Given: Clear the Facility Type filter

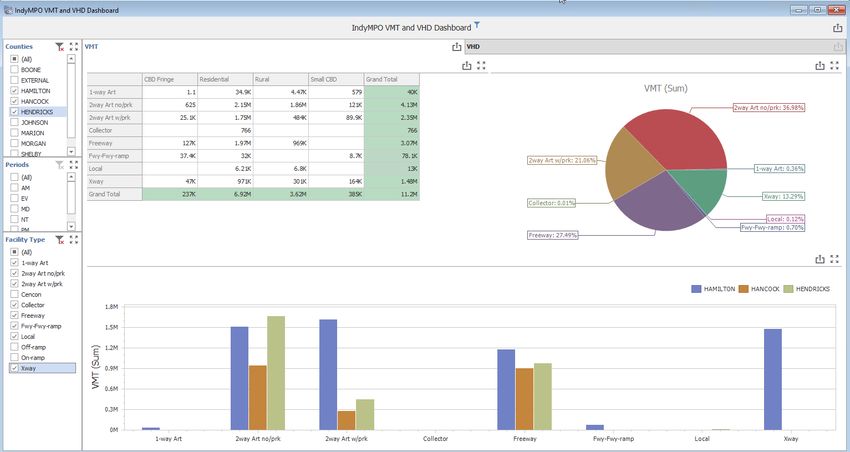Looking at the screenshot, I should (60, 240).
